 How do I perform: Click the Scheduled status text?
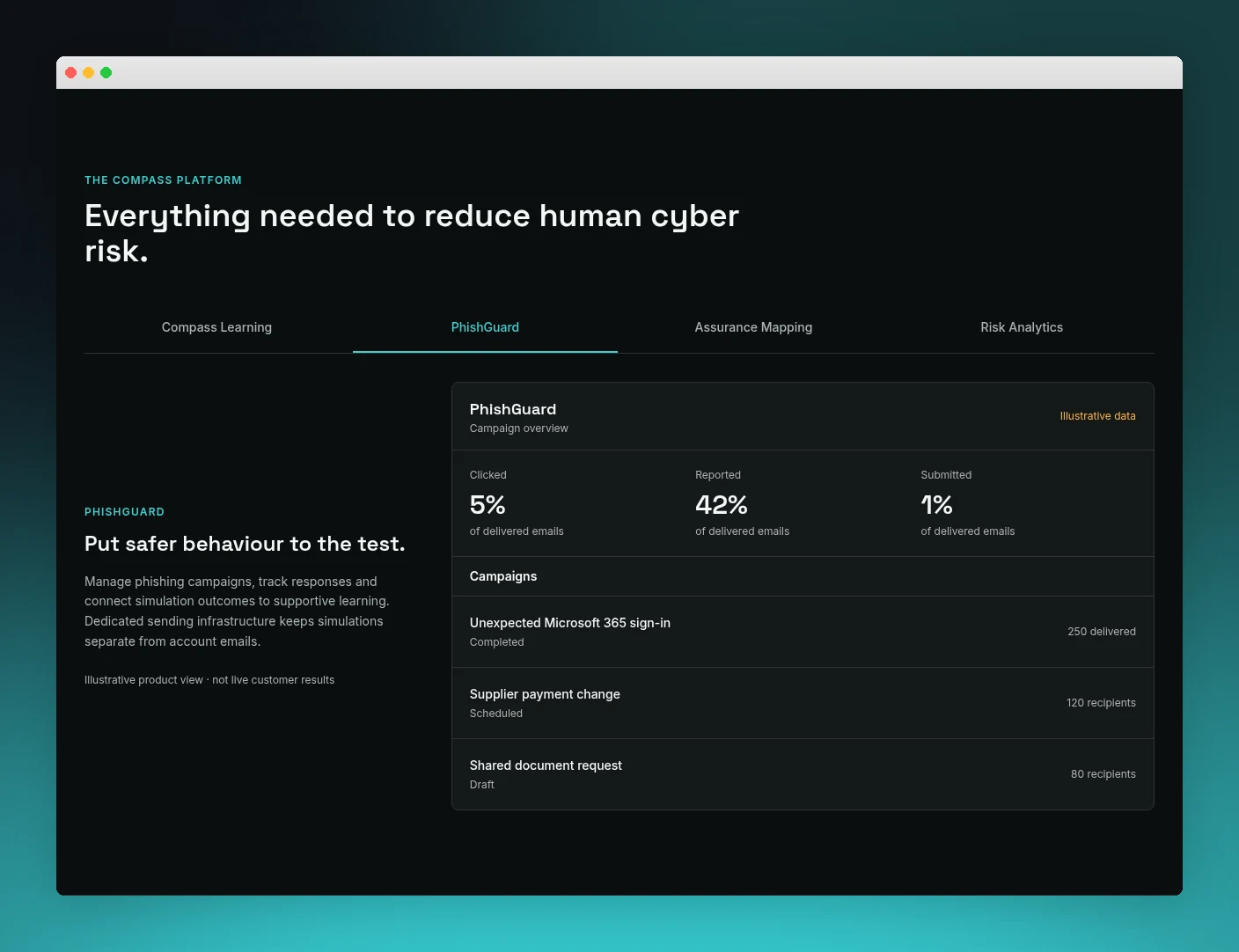(496, 714)
